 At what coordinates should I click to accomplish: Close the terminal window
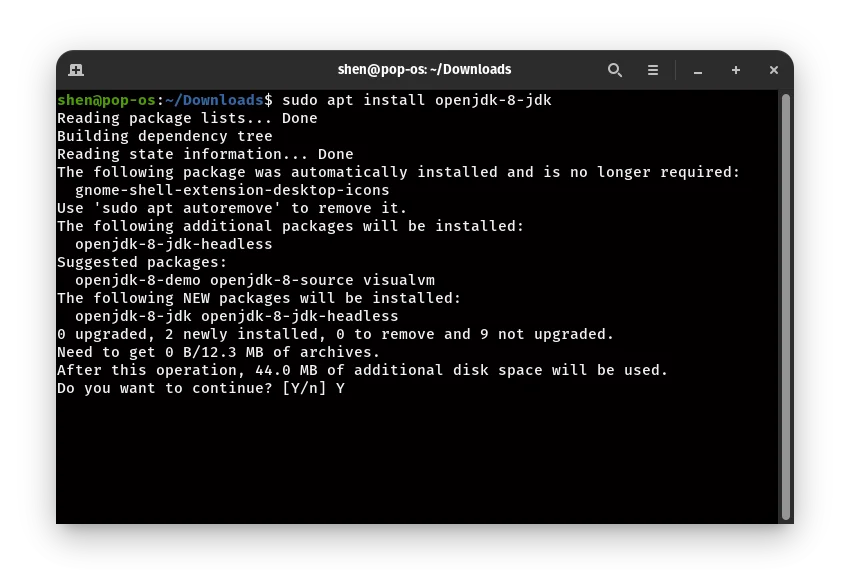point(774,70)
